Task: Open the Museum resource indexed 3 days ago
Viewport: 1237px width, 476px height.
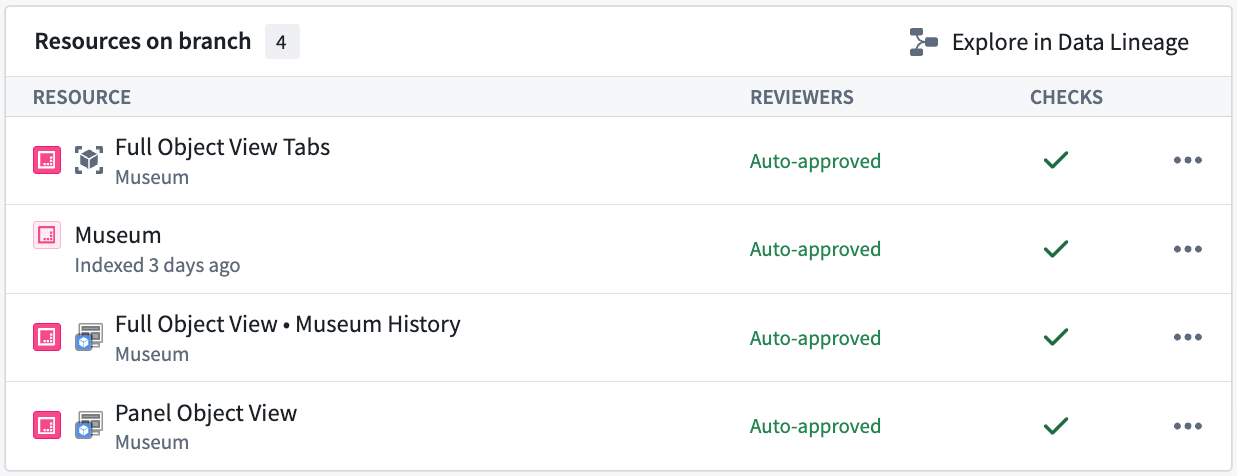Action: click(118, 236)
